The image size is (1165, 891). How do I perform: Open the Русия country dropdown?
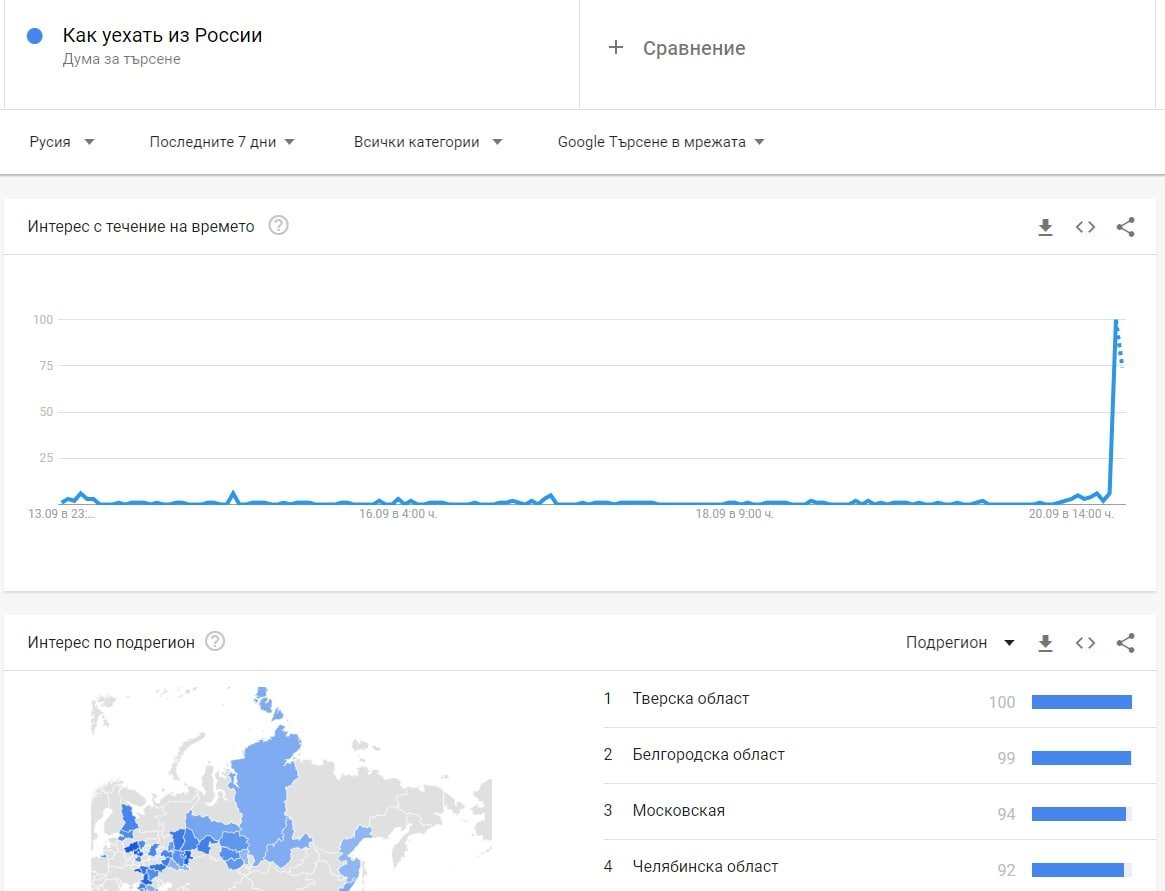[x=62, y=142]
